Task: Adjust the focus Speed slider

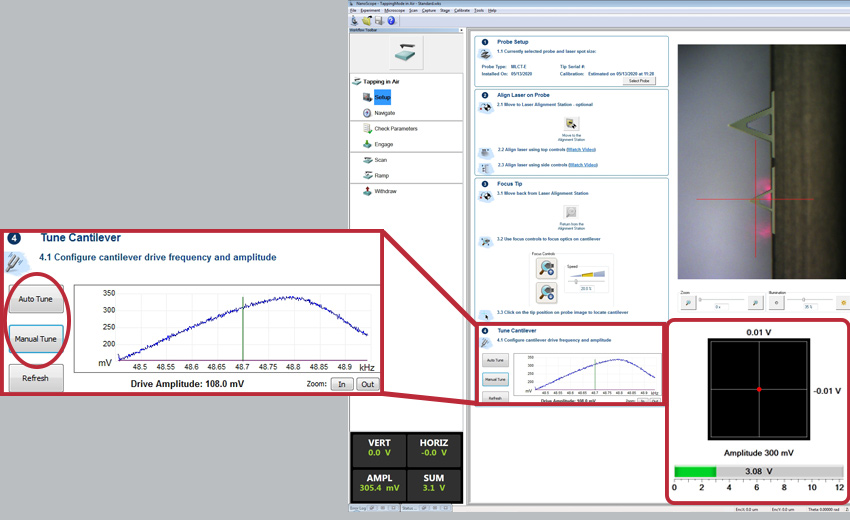Action: tap(585, 281)
